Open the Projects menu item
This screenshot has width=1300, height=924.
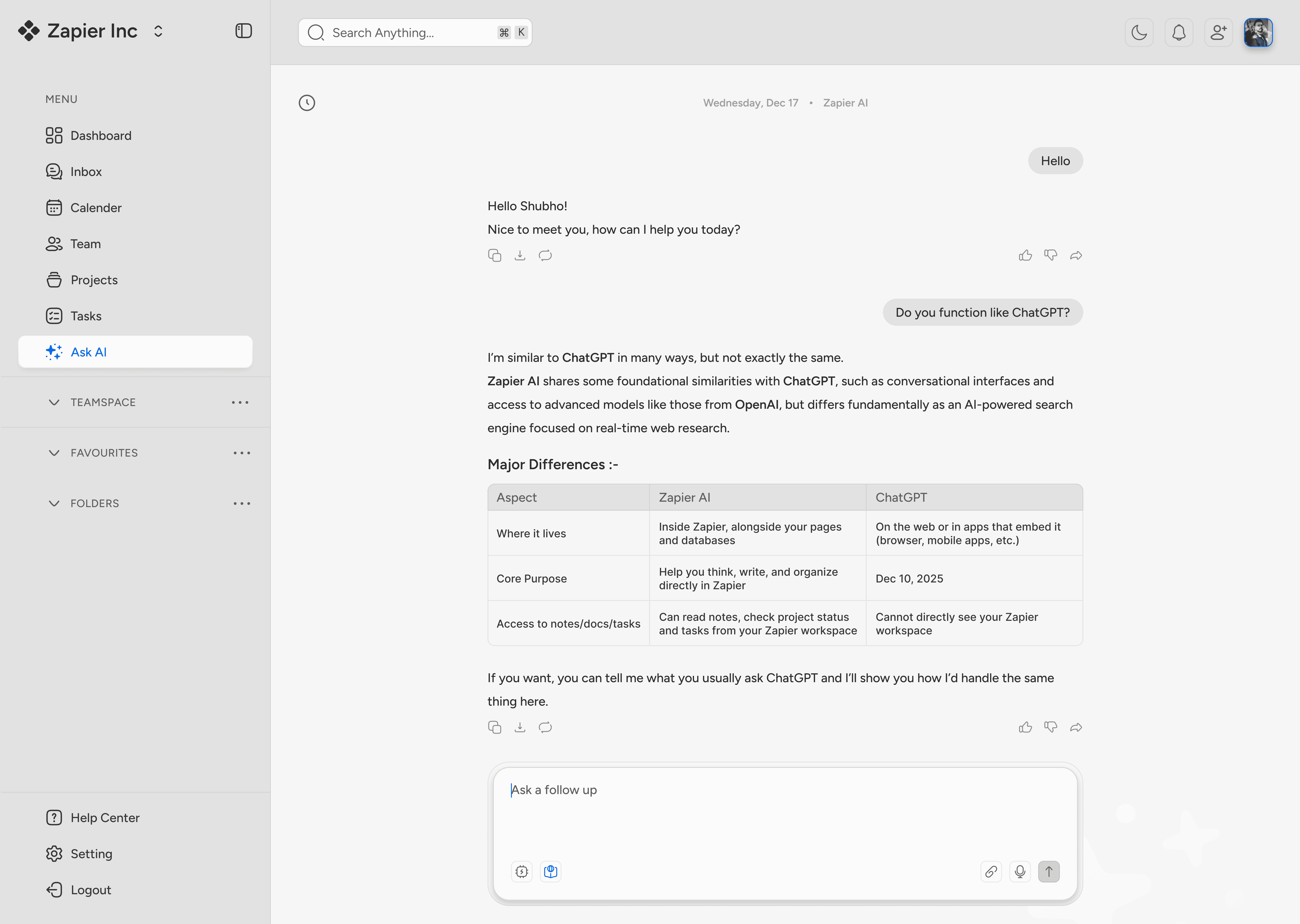click(x=94, y=280)
